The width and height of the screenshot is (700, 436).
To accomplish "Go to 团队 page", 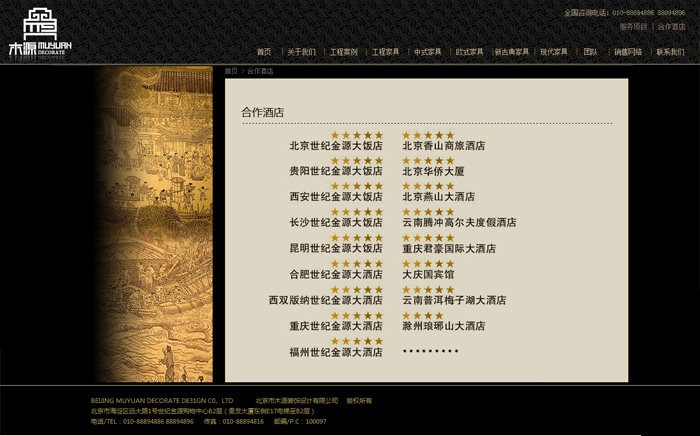I will pyautogui.click(x=590, y=52).
